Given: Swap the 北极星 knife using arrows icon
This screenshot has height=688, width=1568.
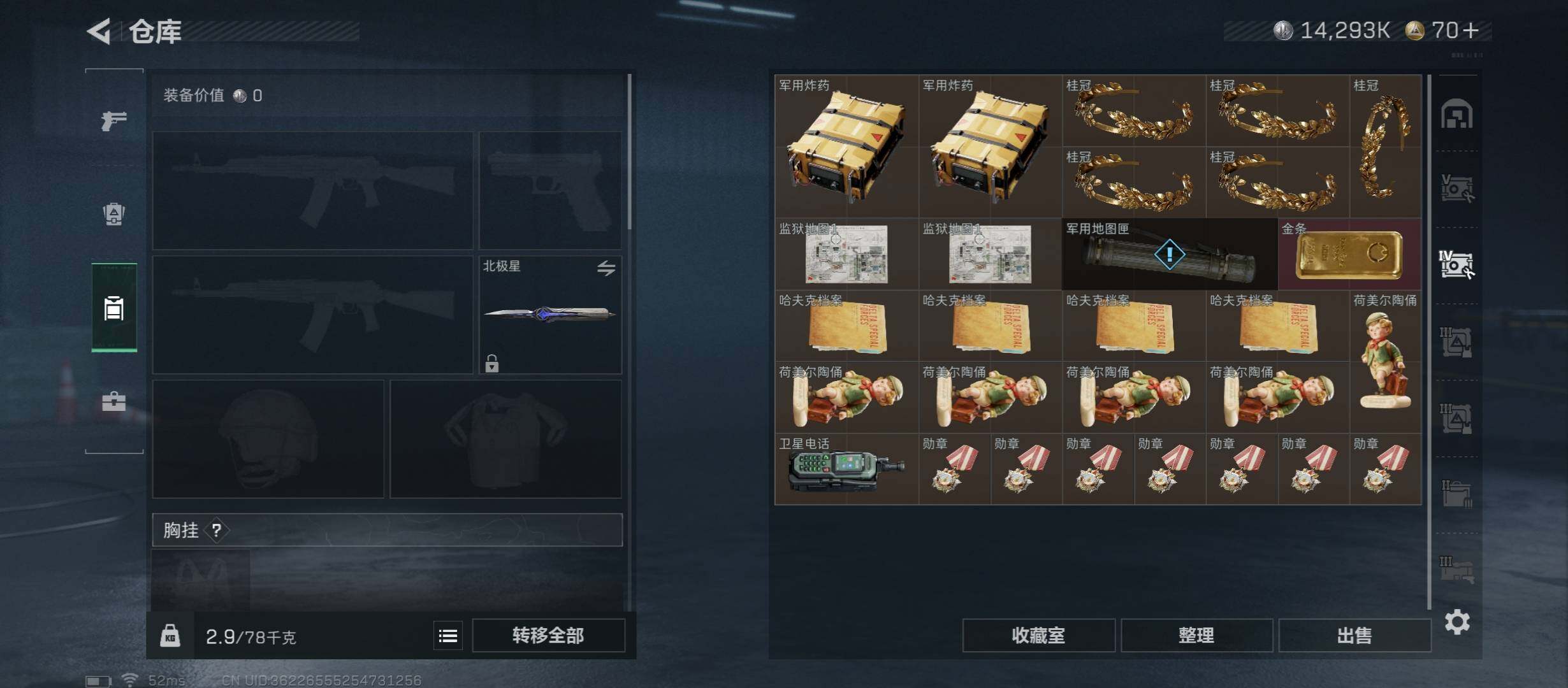Looking at the screenshot, I should tap(606, 268).
